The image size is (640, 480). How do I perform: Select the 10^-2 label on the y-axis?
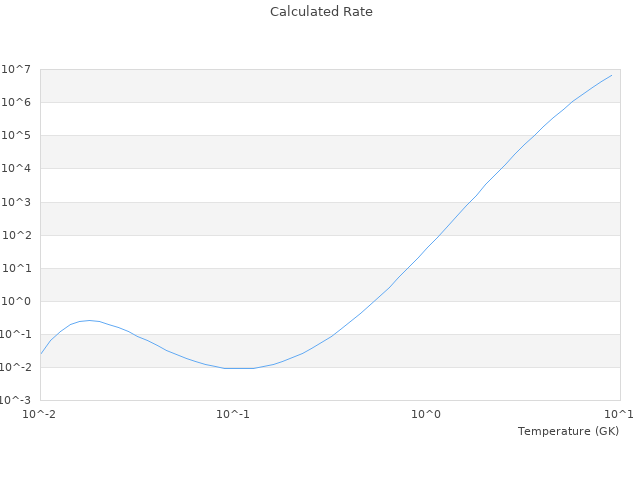17,367
